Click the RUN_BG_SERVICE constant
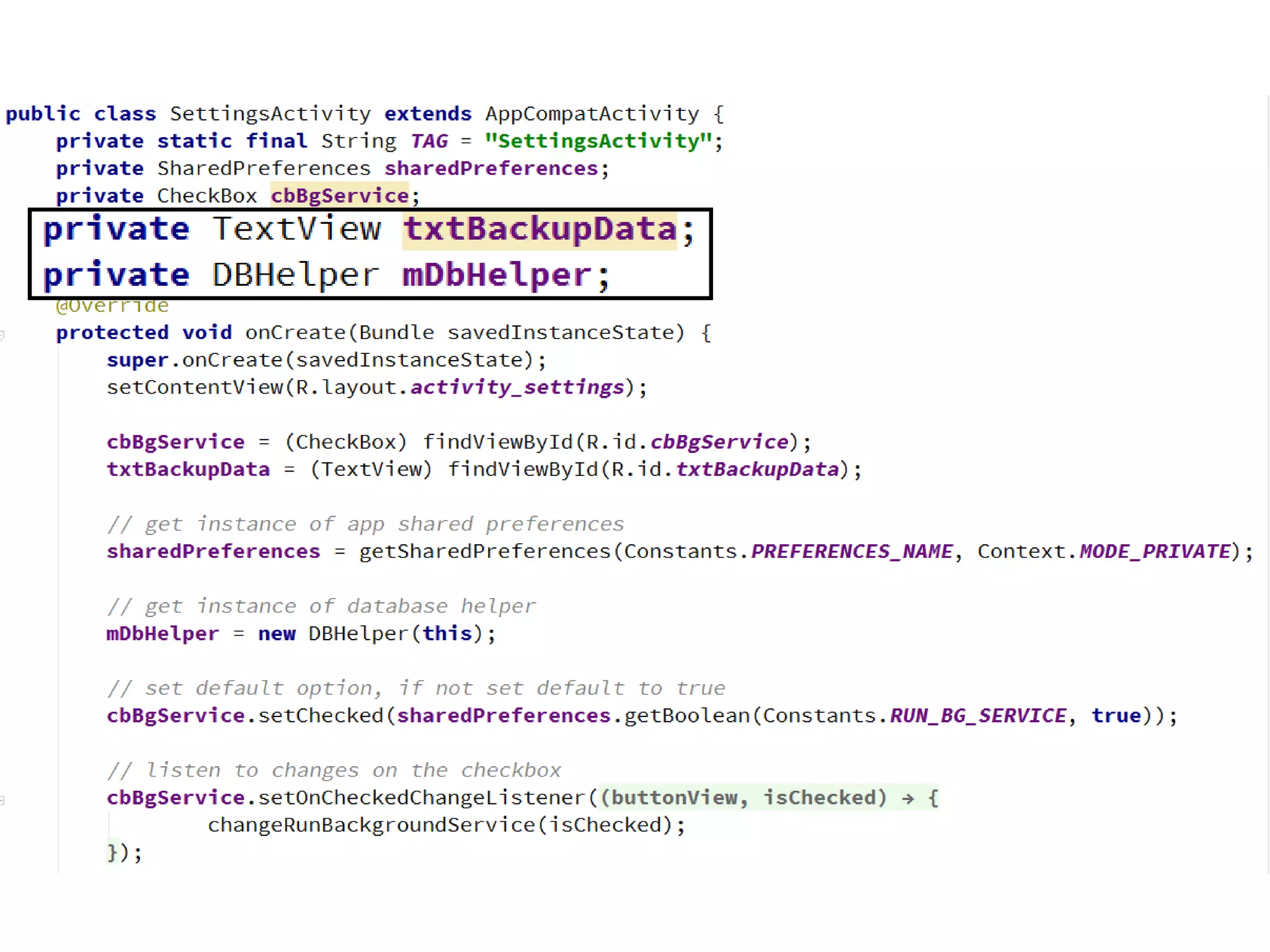 tap(979, 716)
